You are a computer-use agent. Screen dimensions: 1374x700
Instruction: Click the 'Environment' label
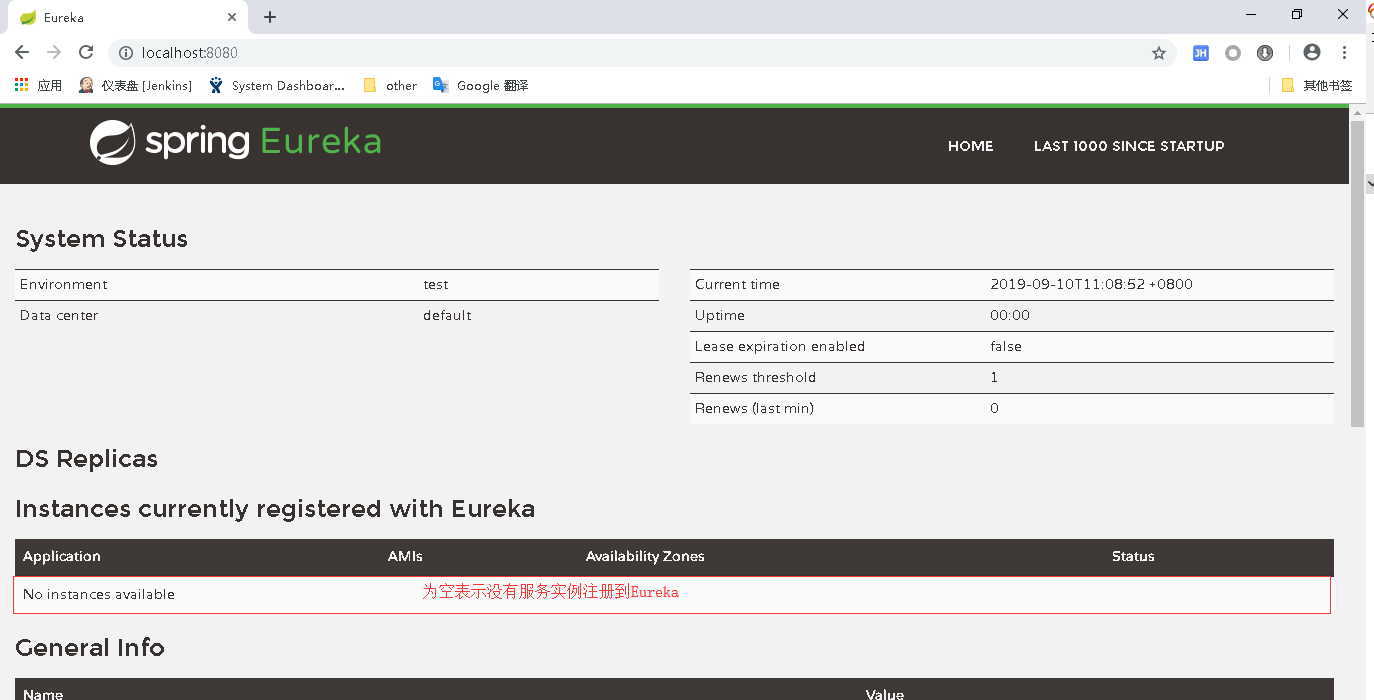[64, 285]
